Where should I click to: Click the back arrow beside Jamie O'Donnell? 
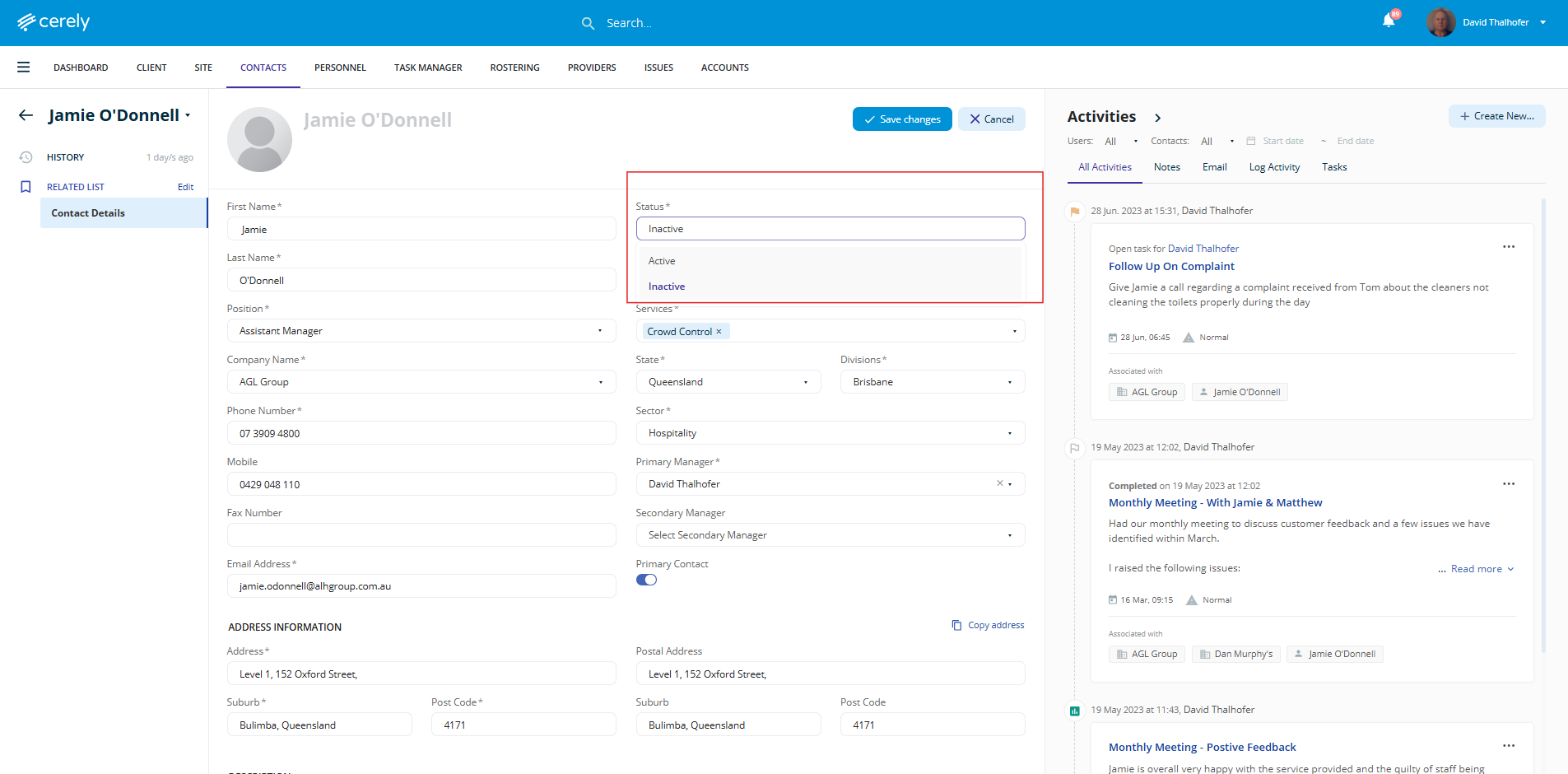tap(26, 115)
